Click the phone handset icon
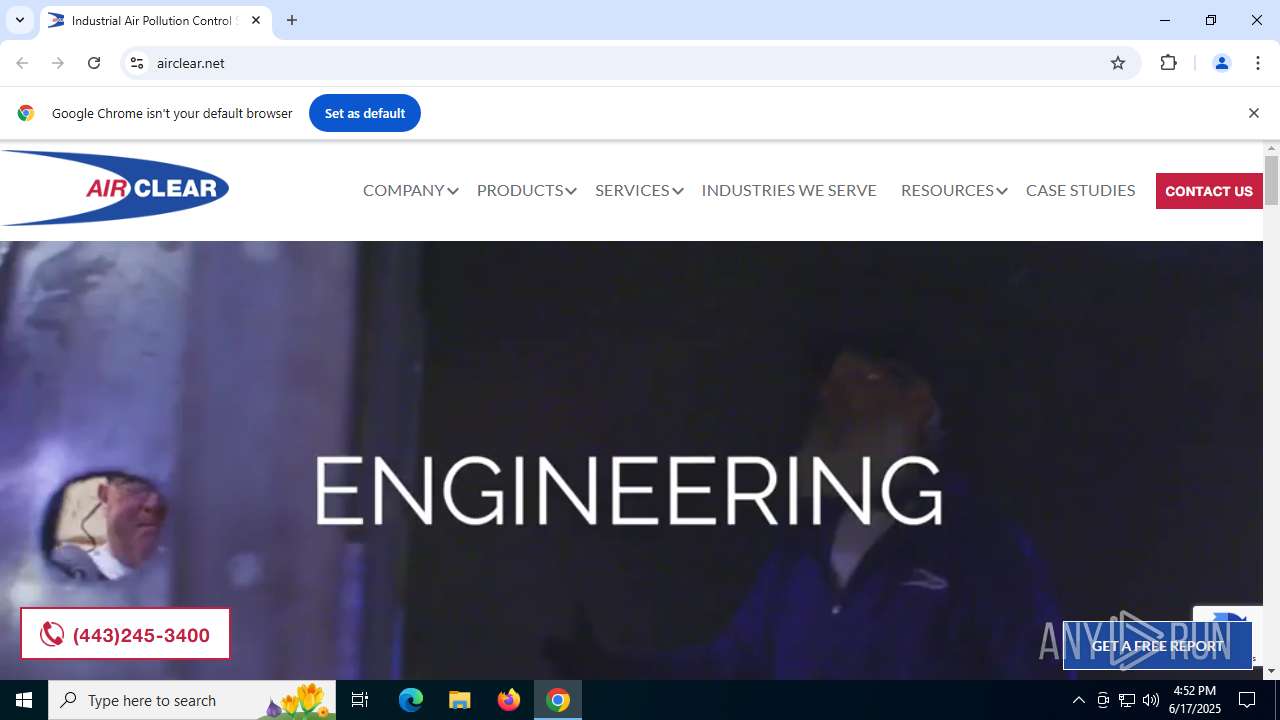Viewport: 1280px width, 720px height. point(52,634)
